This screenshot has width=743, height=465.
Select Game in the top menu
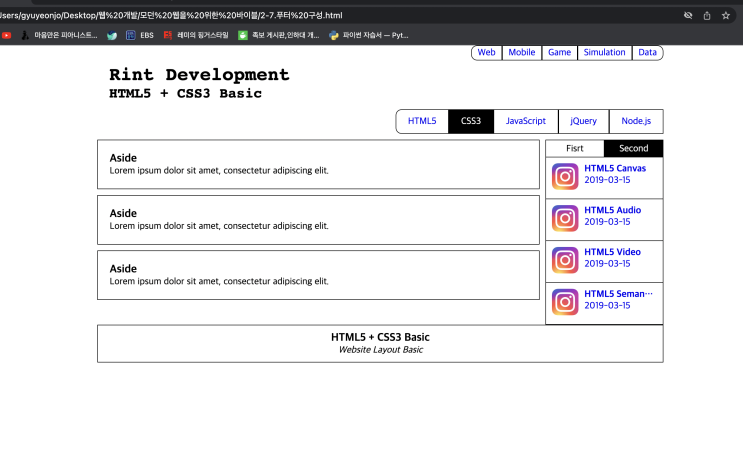[x=559, y=52]
